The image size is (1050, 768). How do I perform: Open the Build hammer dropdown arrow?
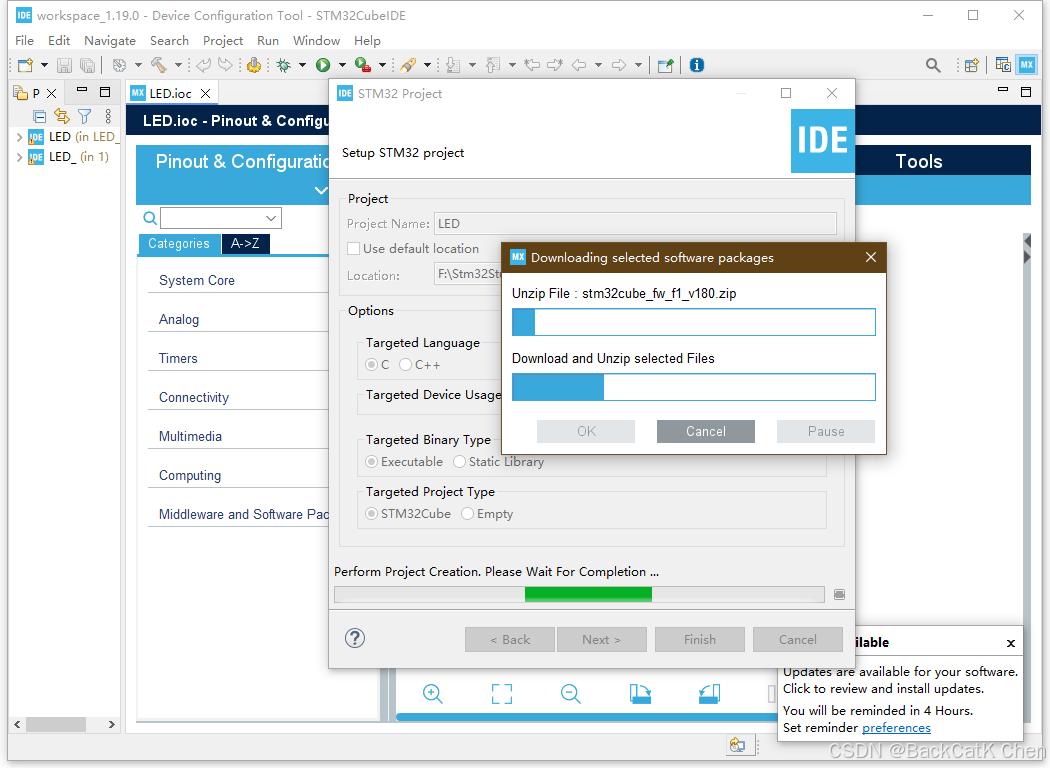178,65
